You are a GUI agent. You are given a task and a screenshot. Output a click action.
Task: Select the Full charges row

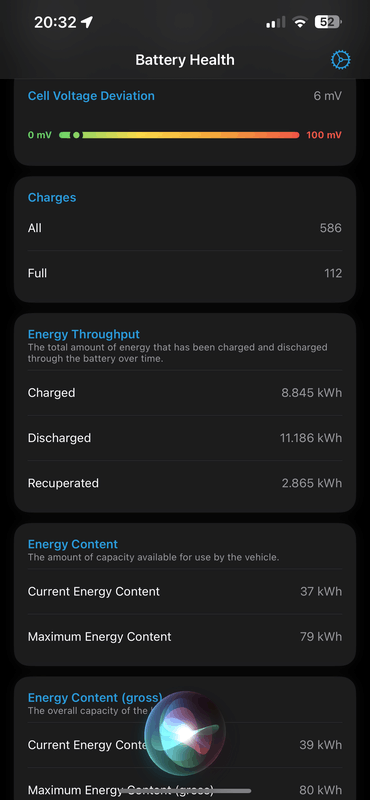point(185,273)
